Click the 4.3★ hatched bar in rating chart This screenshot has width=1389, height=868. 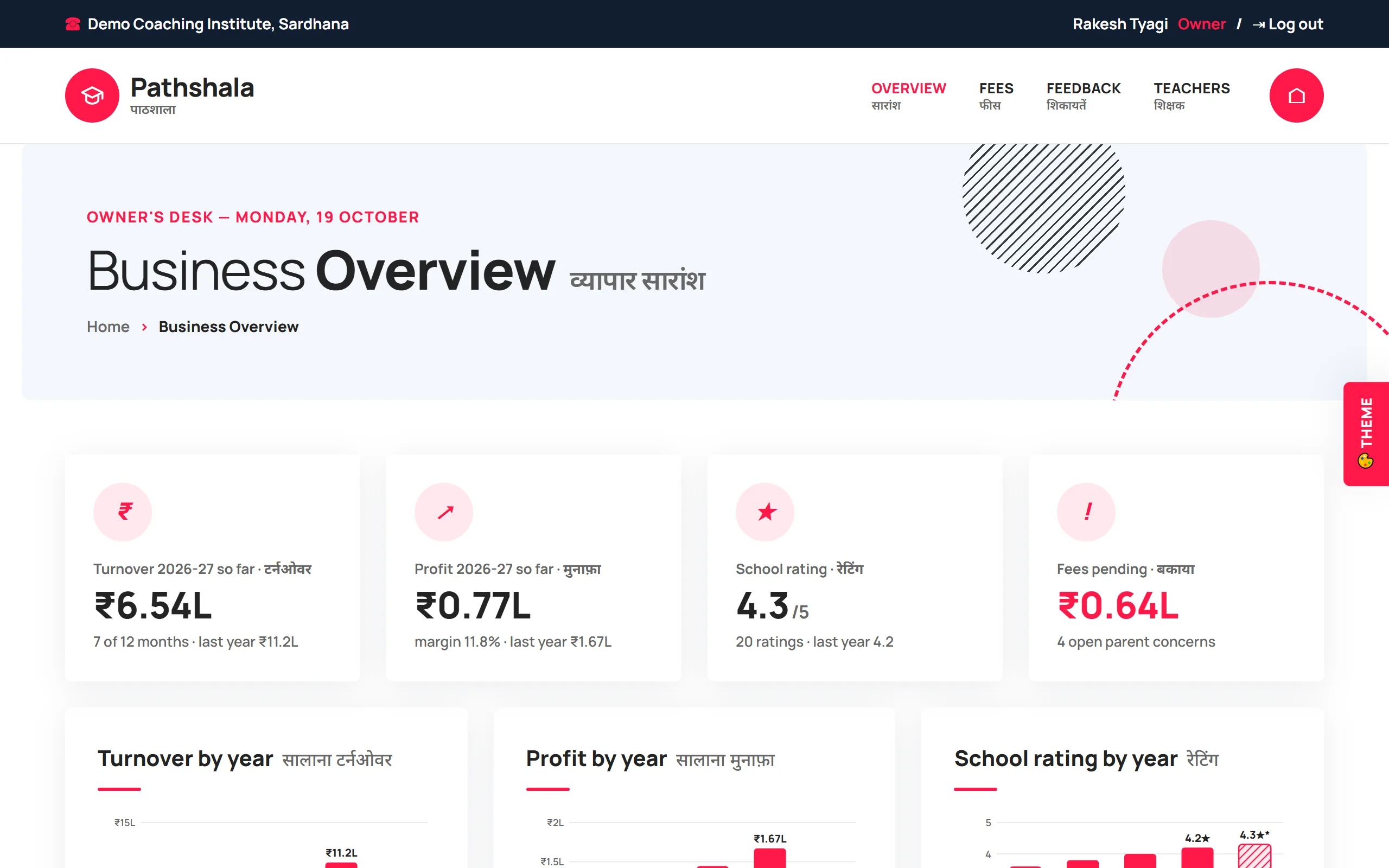pos(1254,856)
